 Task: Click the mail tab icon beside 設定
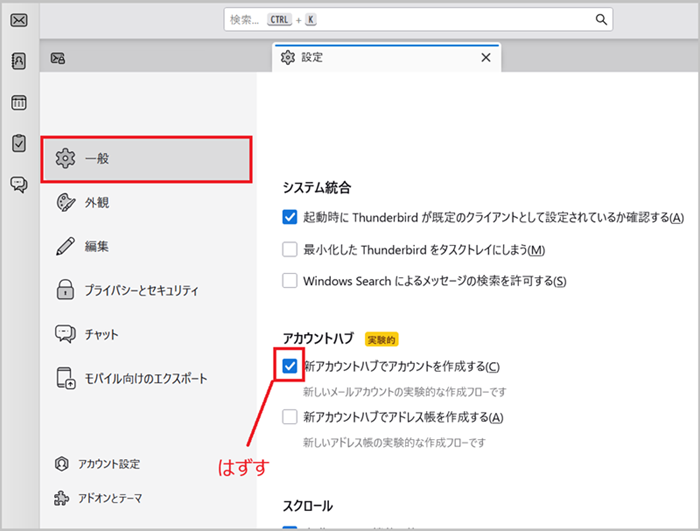pos(59,58)
